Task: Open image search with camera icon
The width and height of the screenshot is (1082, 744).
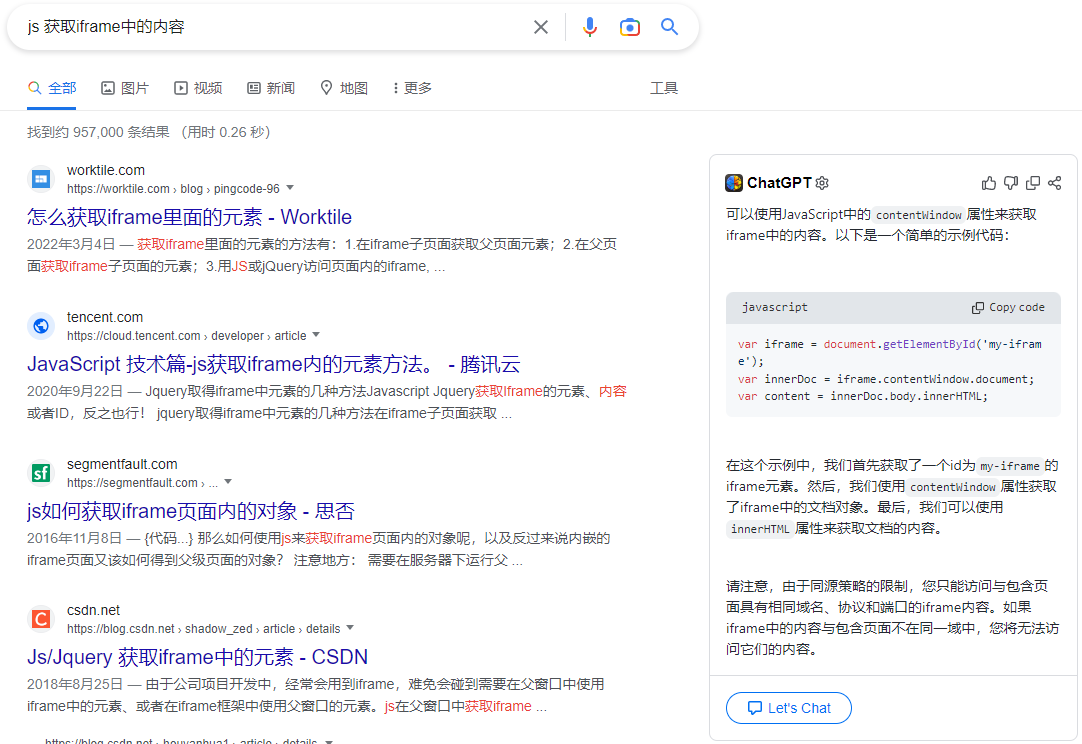Action: tap(629, 27)
